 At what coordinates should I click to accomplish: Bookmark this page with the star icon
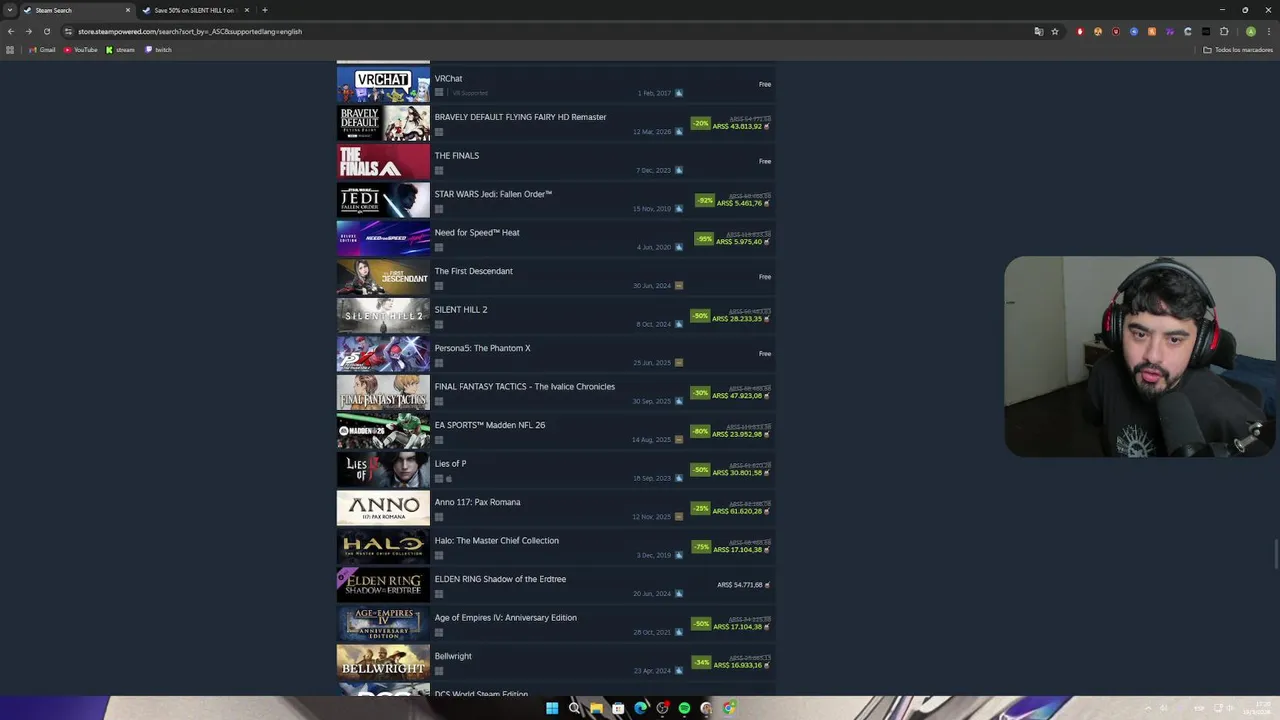pos(1055,31)
